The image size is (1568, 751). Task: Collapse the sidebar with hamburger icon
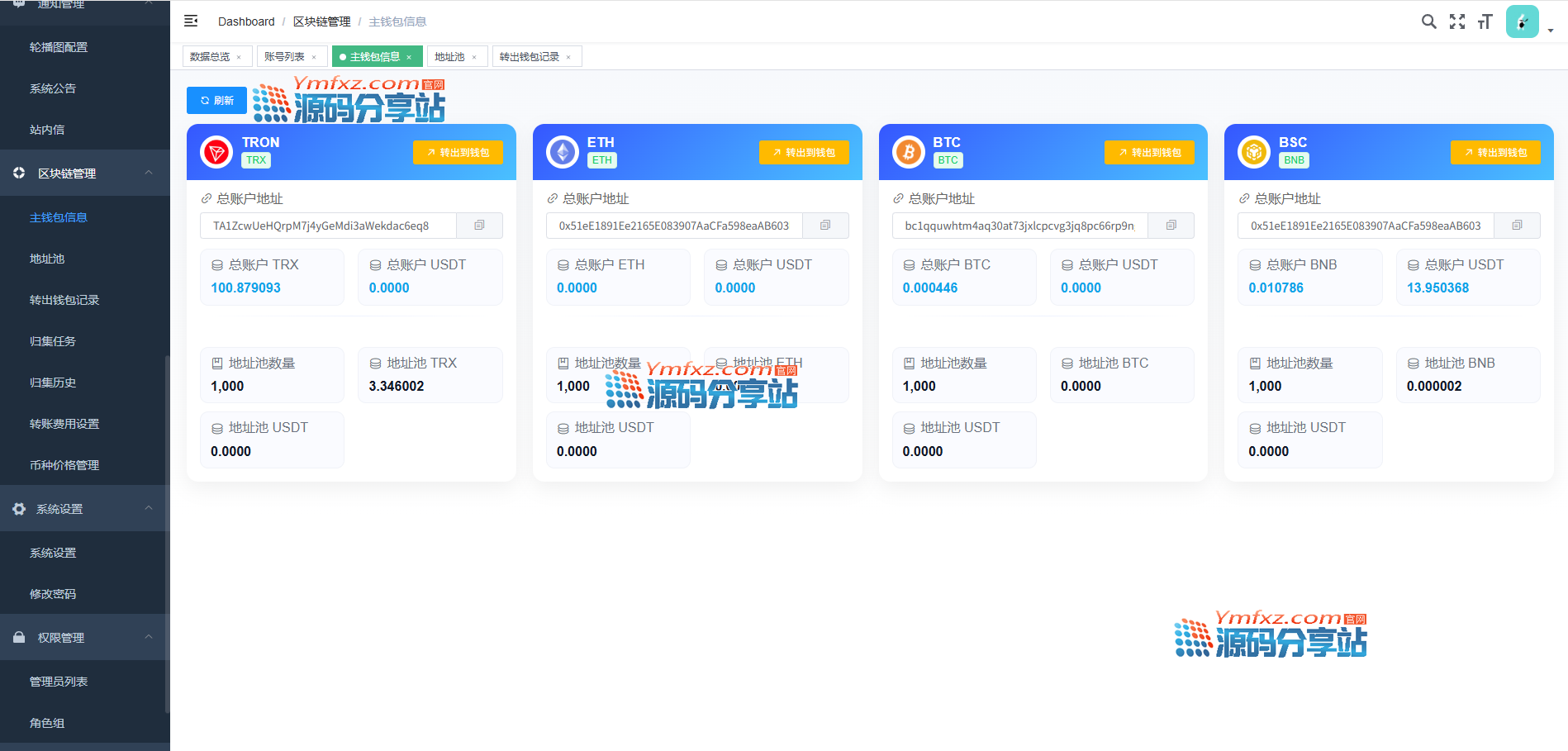[191, 21]
